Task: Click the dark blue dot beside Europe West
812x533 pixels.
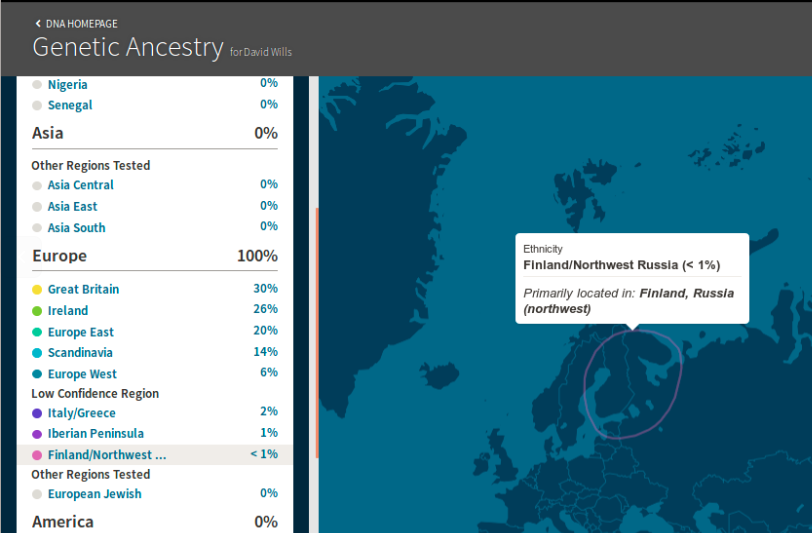Action: tap(37, 374)
